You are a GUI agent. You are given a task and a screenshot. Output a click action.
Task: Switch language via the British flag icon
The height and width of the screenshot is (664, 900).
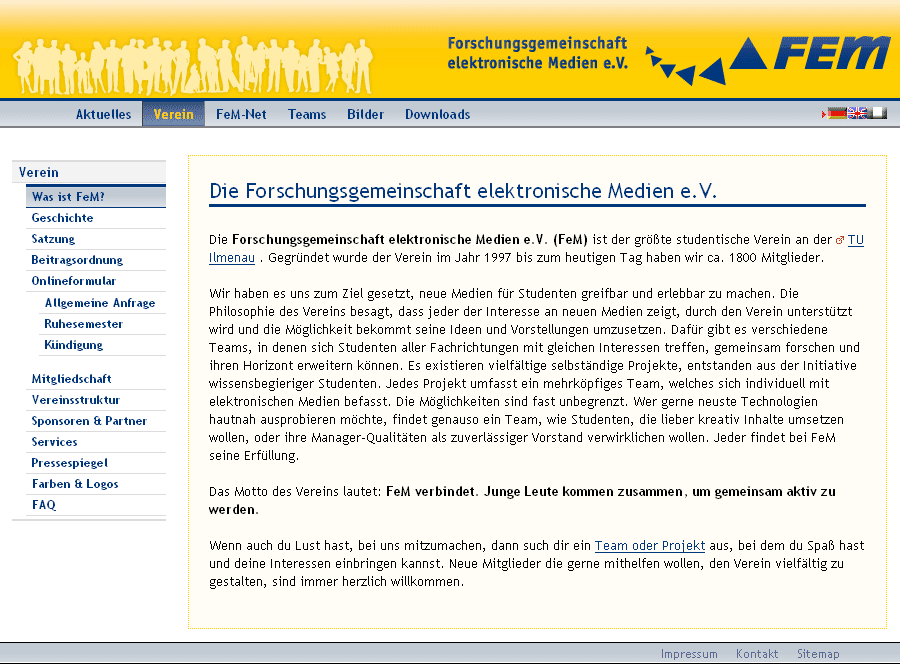tap(857, 114)
